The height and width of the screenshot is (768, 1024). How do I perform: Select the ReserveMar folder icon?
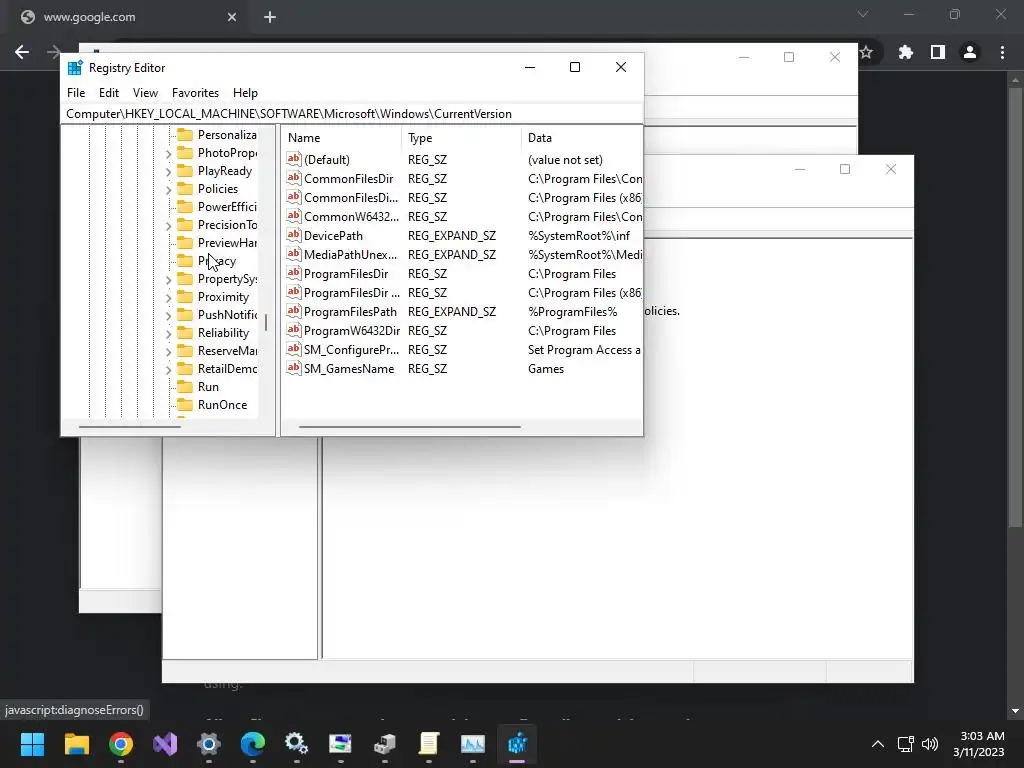point(185,351)
